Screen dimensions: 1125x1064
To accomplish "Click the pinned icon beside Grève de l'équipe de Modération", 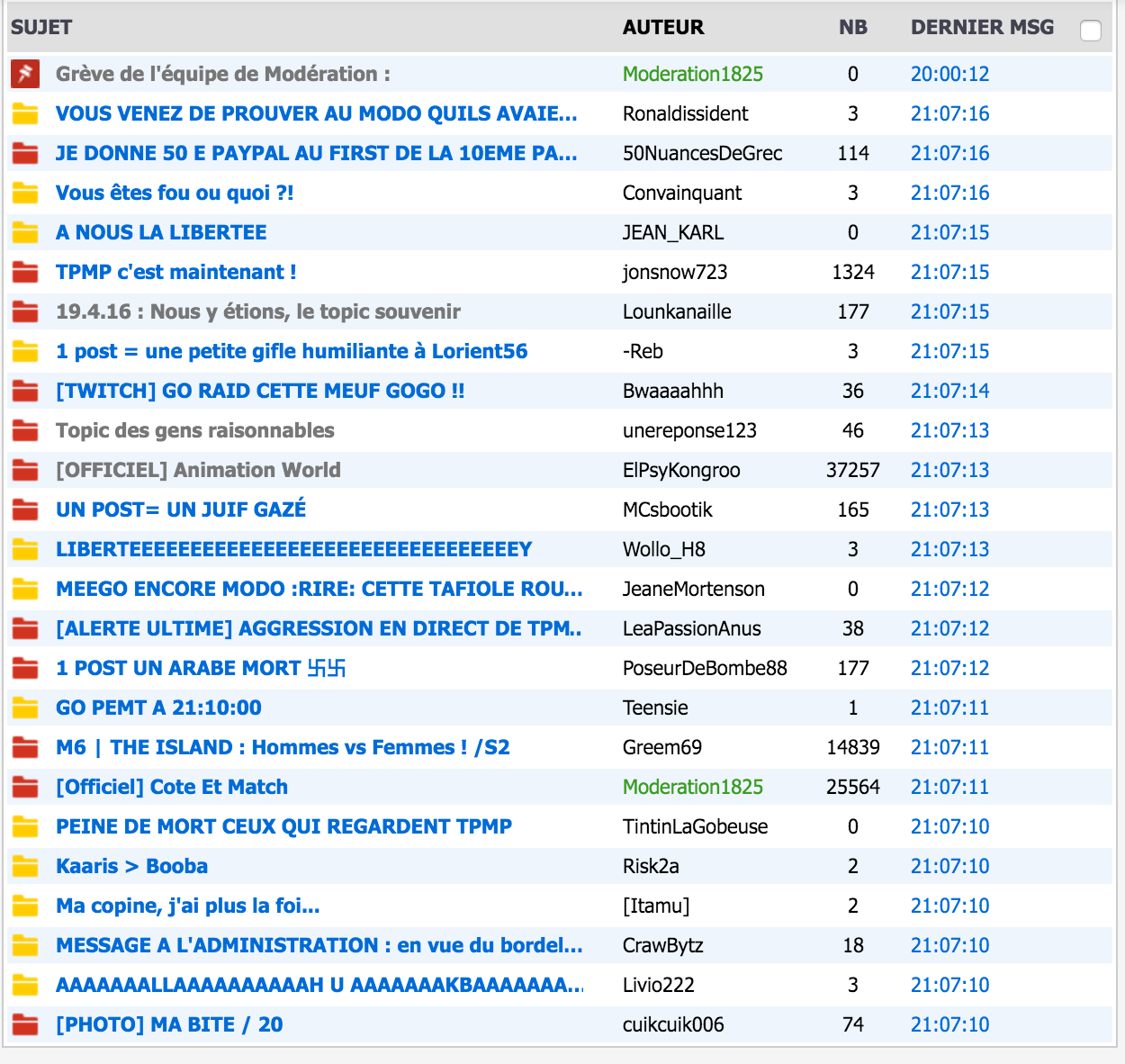I will coord(25,74).
